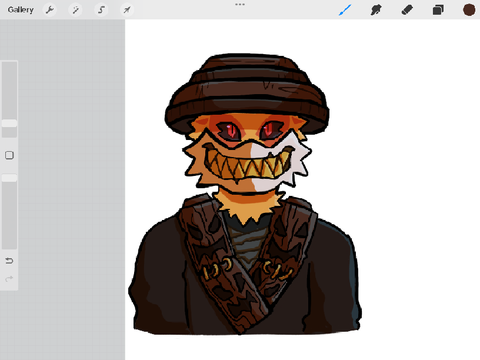
Task: Open the Layers panel
Action: coord(438,10)
